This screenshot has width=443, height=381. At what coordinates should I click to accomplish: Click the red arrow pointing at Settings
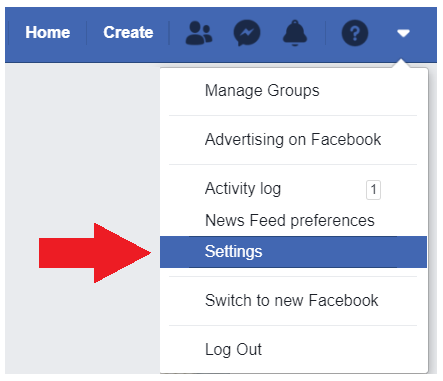(95, 253)
